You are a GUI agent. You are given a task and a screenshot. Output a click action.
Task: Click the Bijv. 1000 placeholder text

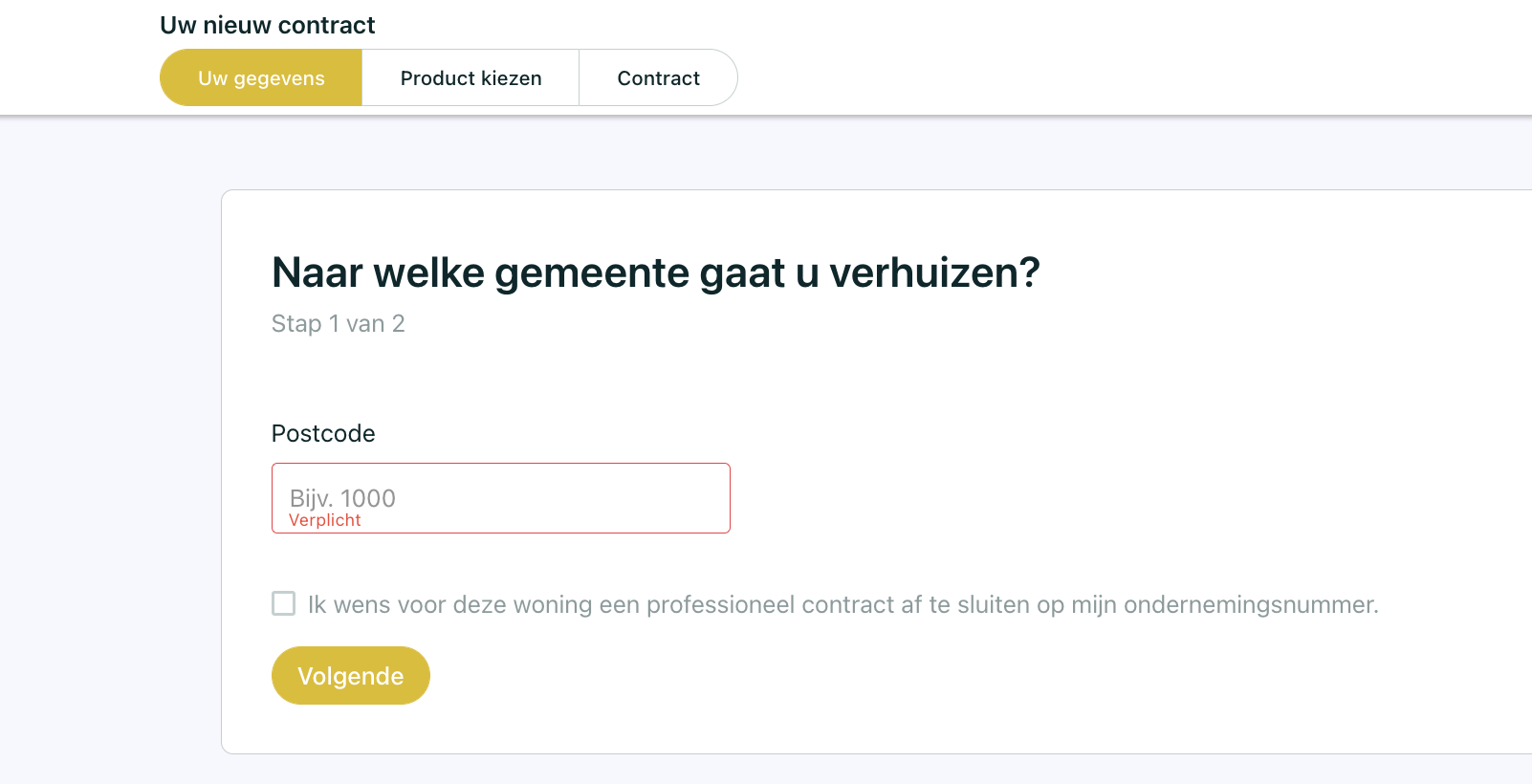pos(342,497)
